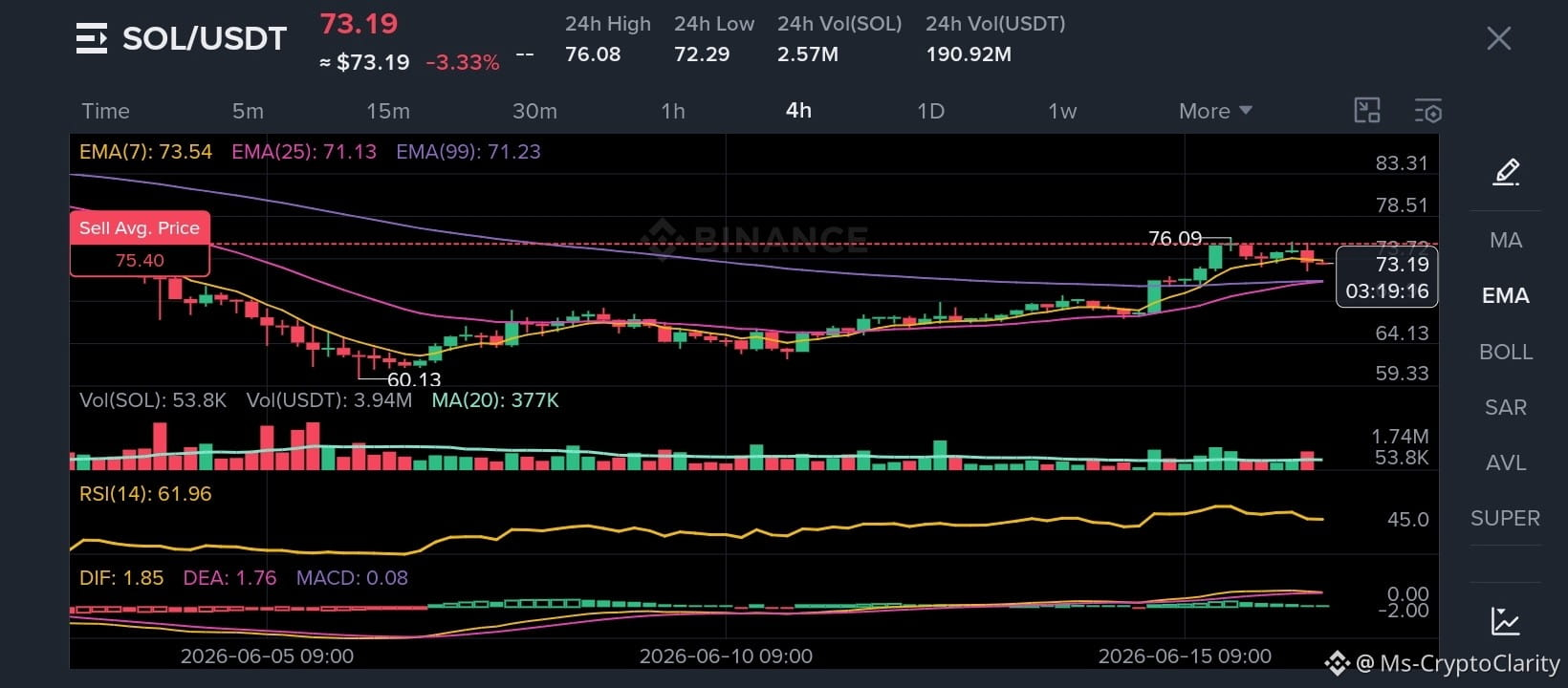
Task: Click the 76.09 high marker on chart
Action: pyautogui.click(x=1175, y=238)
